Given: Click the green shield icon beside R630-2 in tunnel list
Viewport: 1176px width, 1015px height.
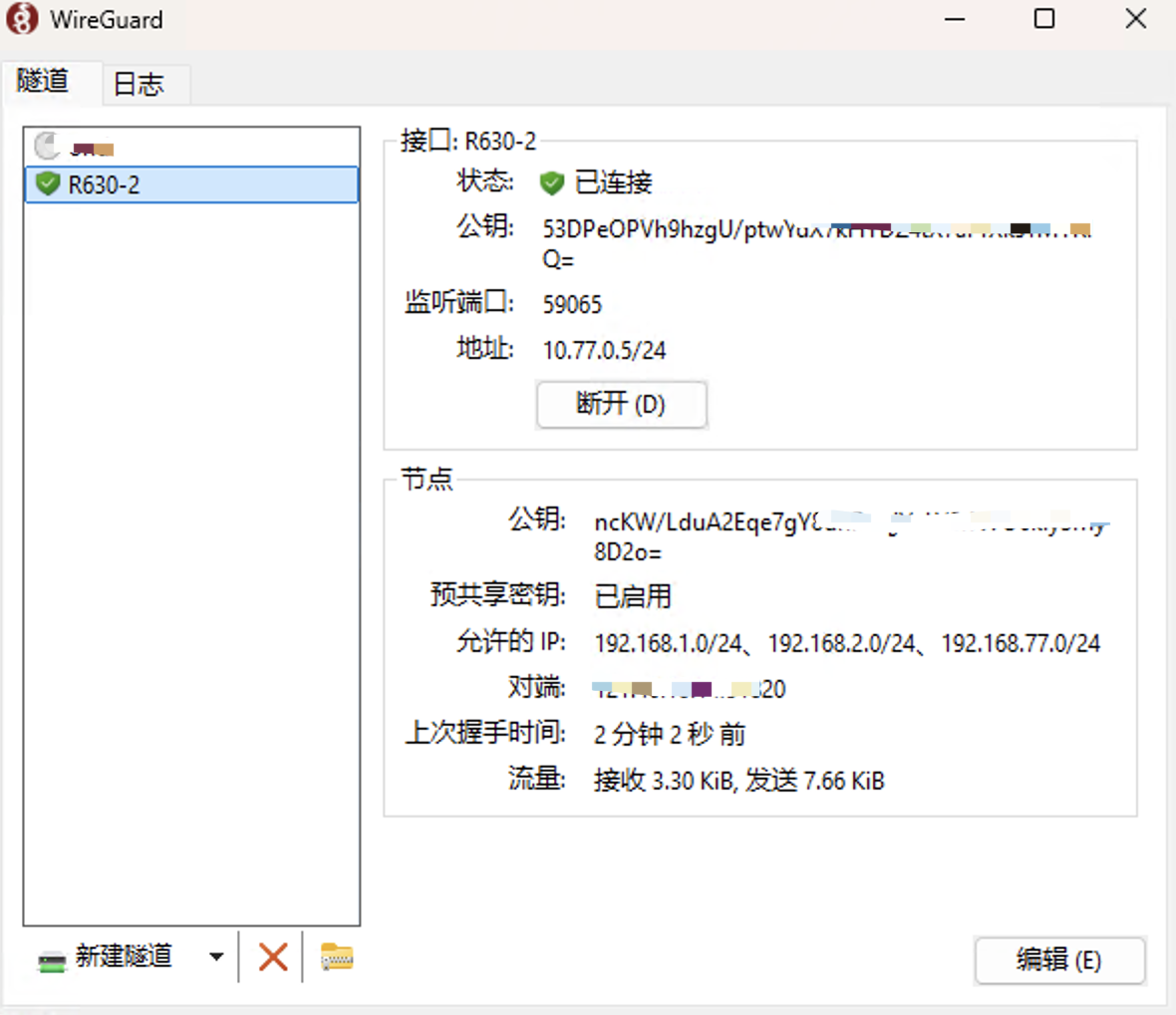Looking at the screenshot, I should coord(48,183).
